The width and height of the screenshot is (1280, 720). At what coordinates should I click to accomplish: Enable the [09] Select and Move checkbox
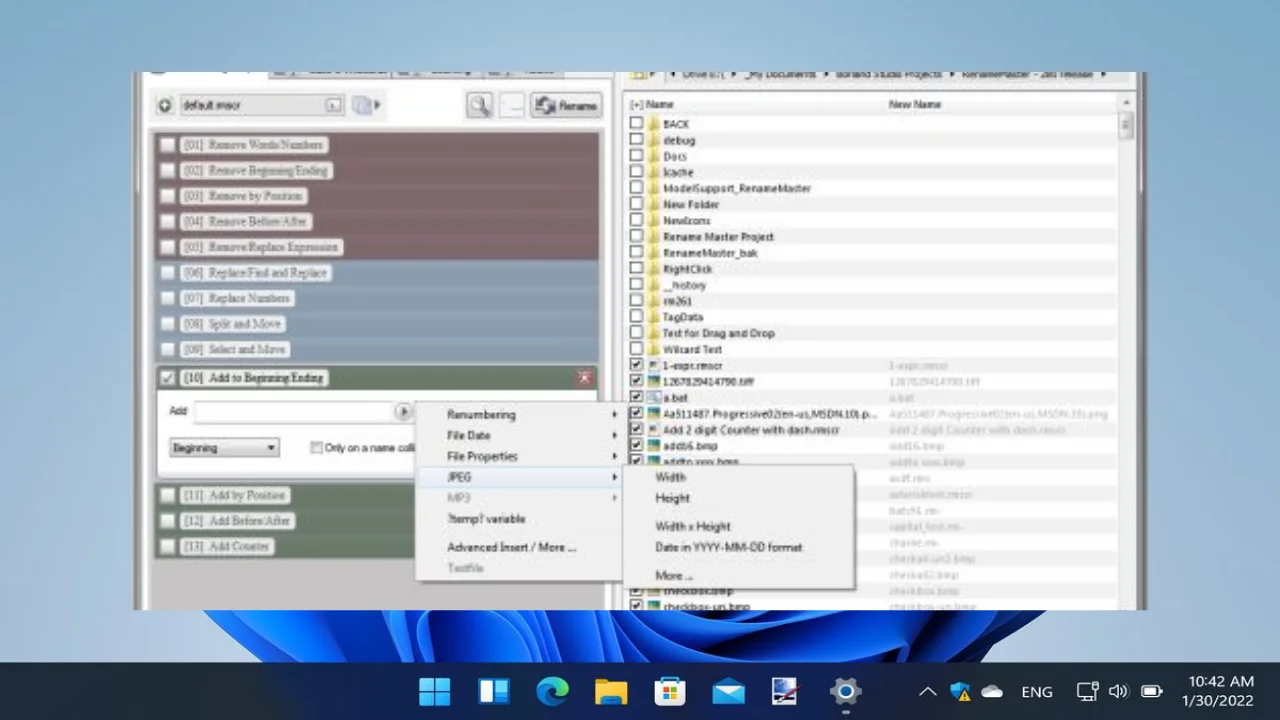point(167,350)
